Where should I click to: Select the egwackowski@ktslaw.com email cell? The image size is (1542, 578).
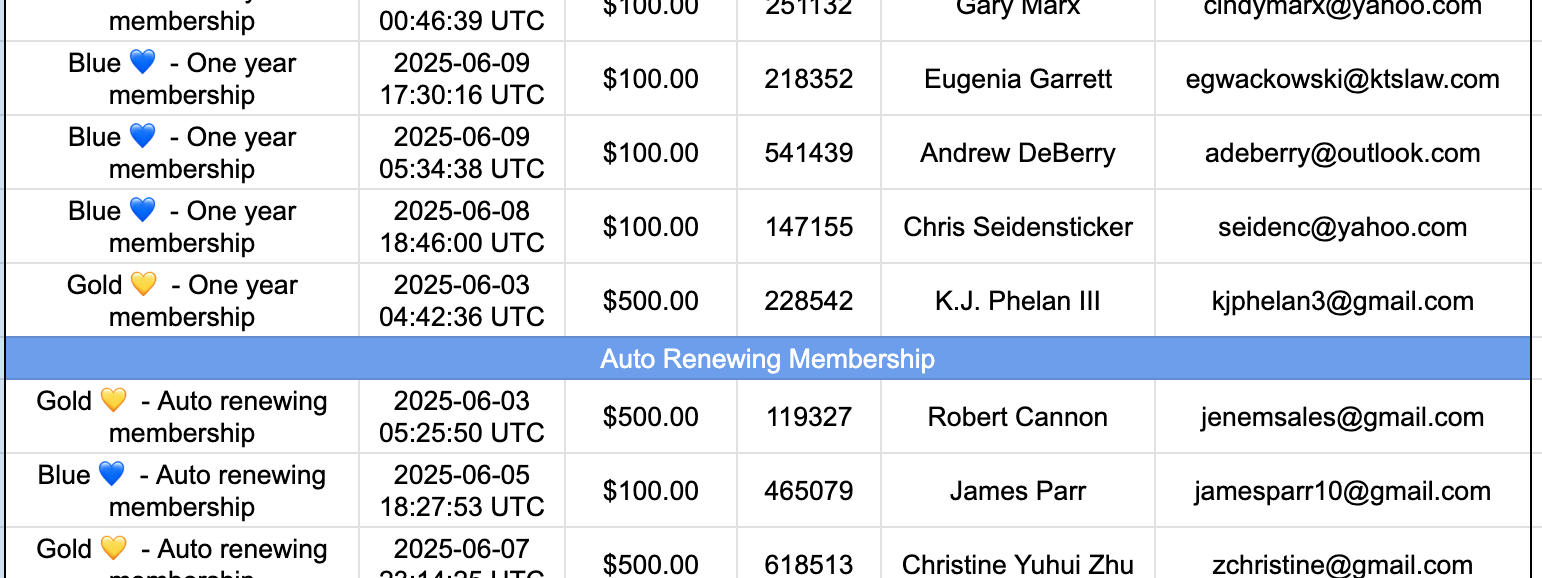[x=1342, y=79]
